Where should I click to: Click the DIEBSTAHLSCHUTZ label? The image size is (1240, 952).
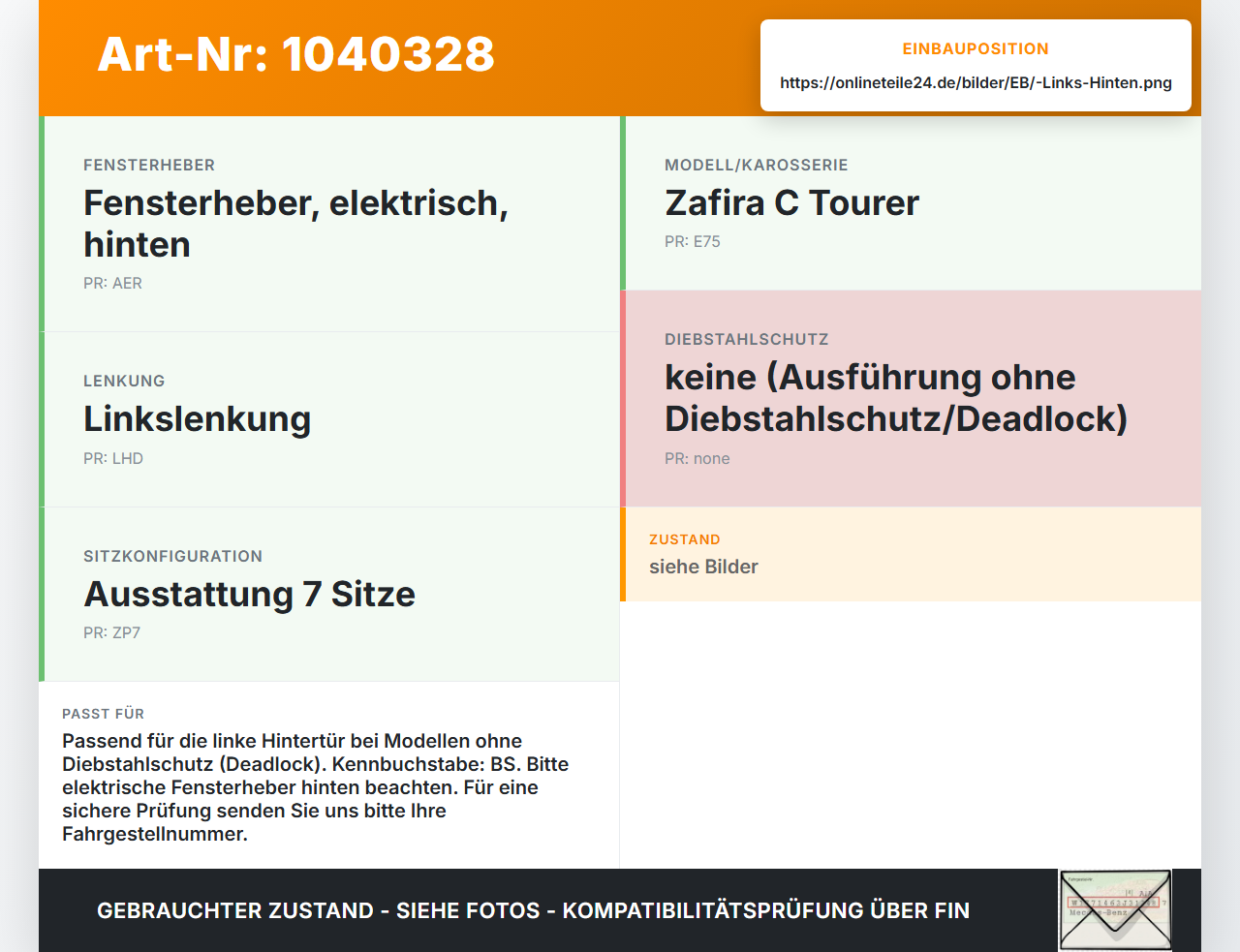(747, 340)
